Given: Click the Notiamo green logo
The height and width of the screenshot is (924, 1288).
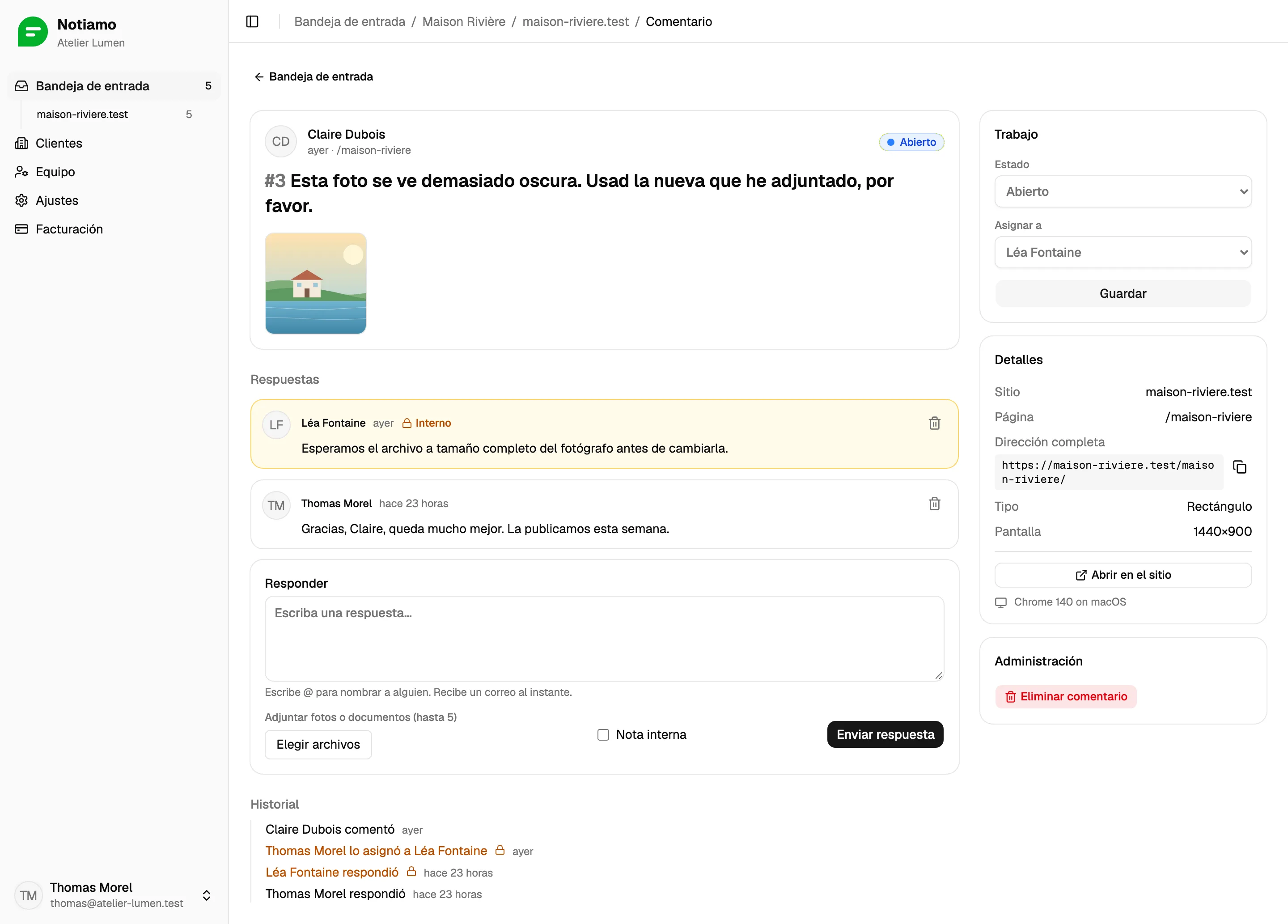Looking at the screenshot, I should 32,32.
